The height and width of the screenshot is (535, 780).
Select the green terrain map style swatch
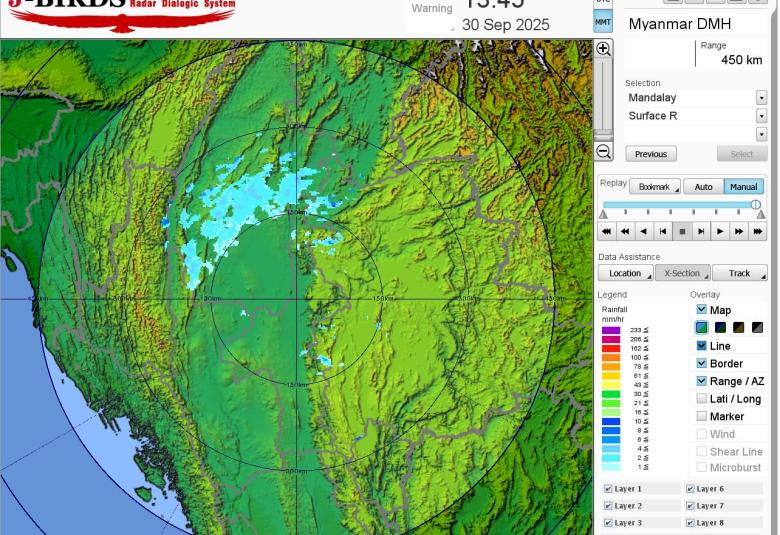click(x=701, y=327)
